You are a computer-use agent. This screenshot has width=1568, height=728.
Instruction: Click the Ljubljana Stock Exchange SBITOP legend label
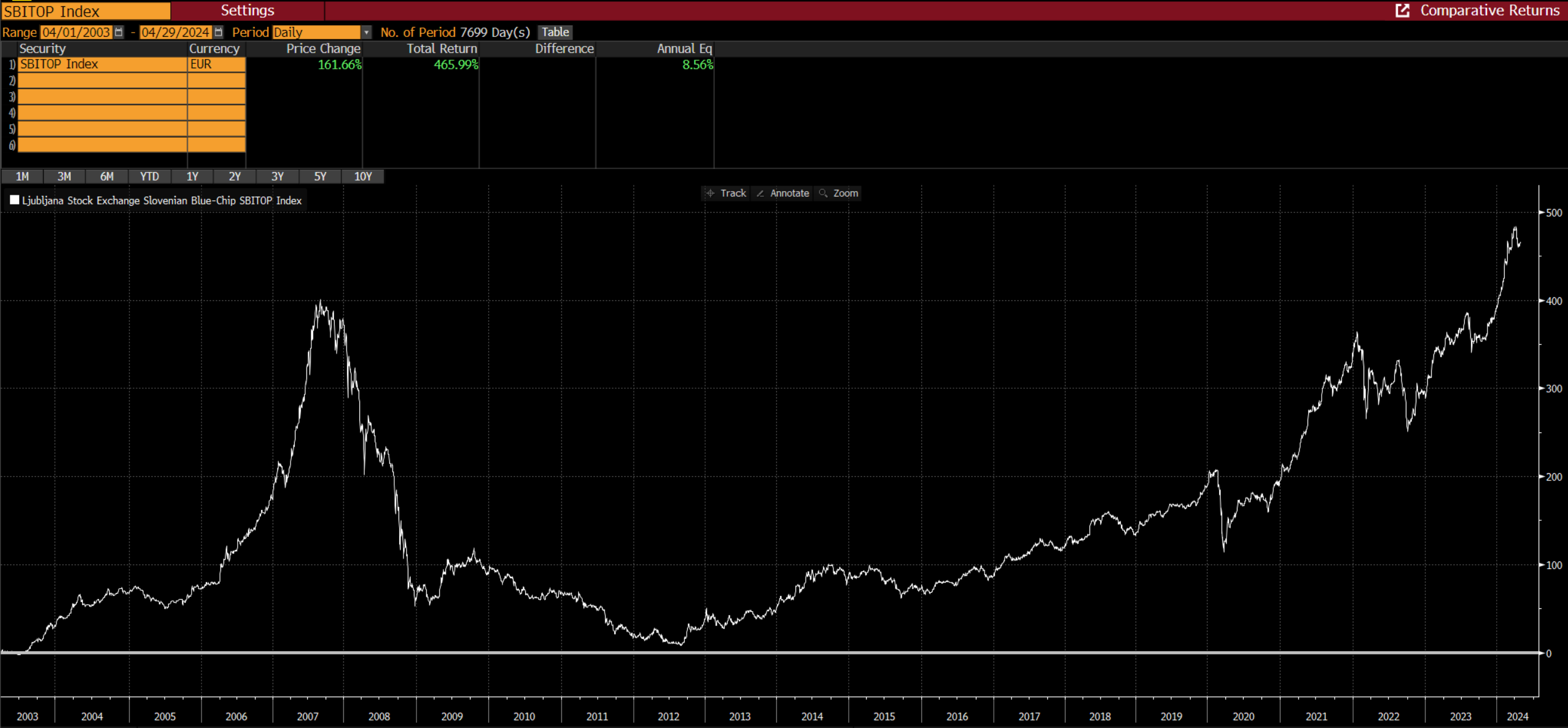point(162,200)
